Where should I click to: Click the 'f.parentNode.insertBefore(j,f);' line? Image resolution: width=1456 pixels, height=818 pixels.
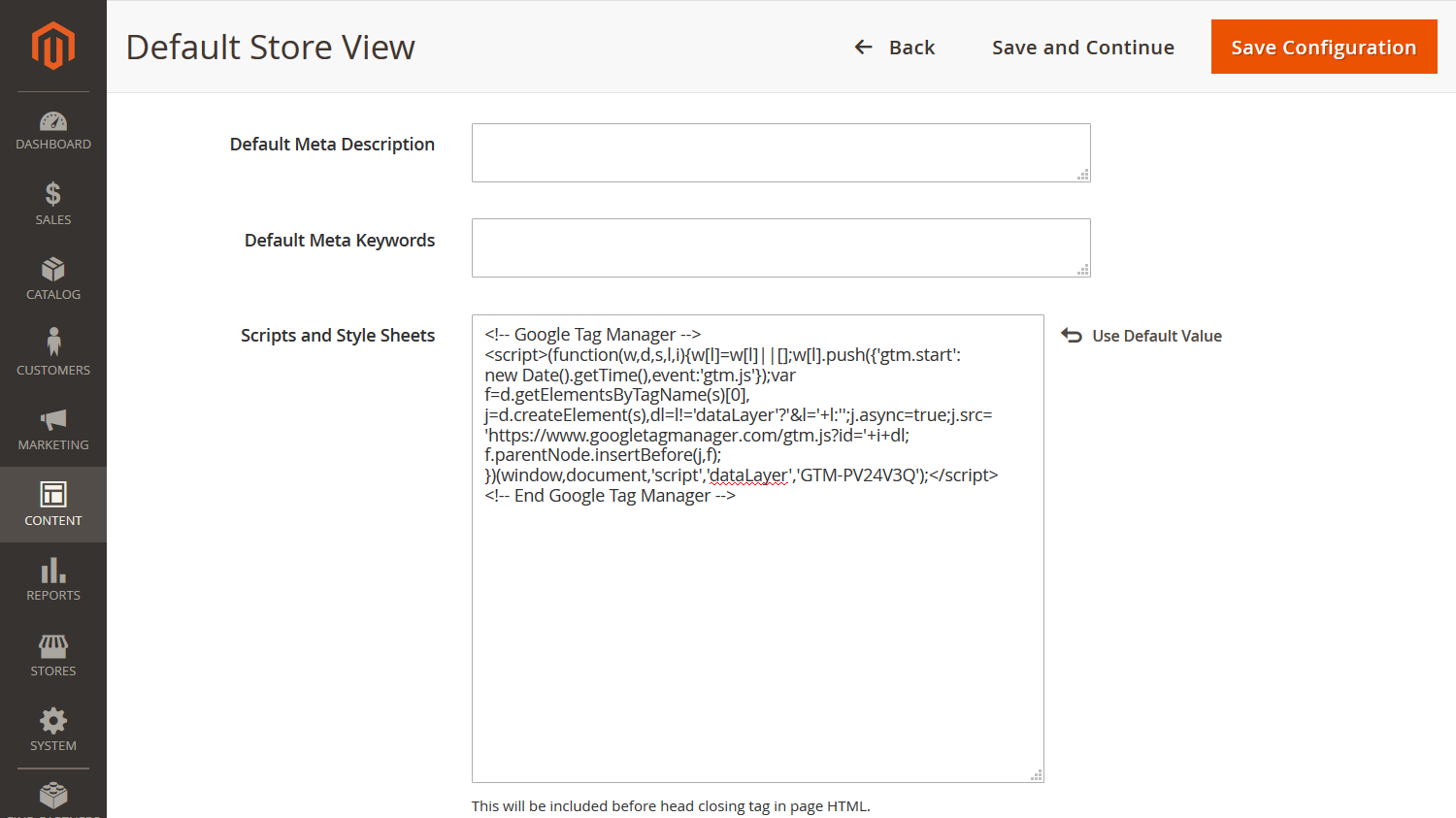point(603,455)
